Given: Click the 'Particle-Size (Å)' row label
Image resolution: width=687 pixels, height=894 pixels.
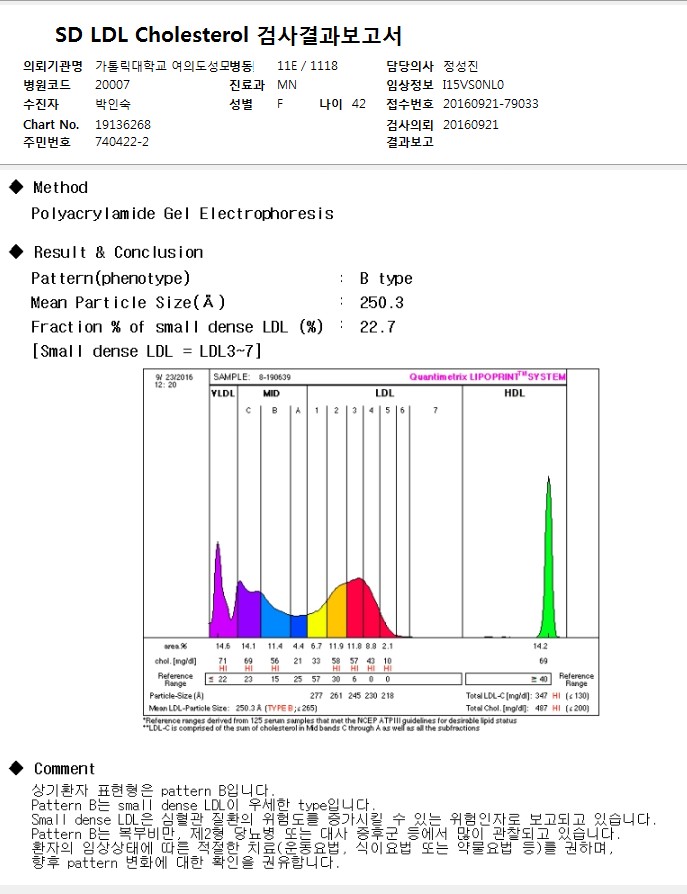Looking at the screenshot, I should tap(176, 696).
